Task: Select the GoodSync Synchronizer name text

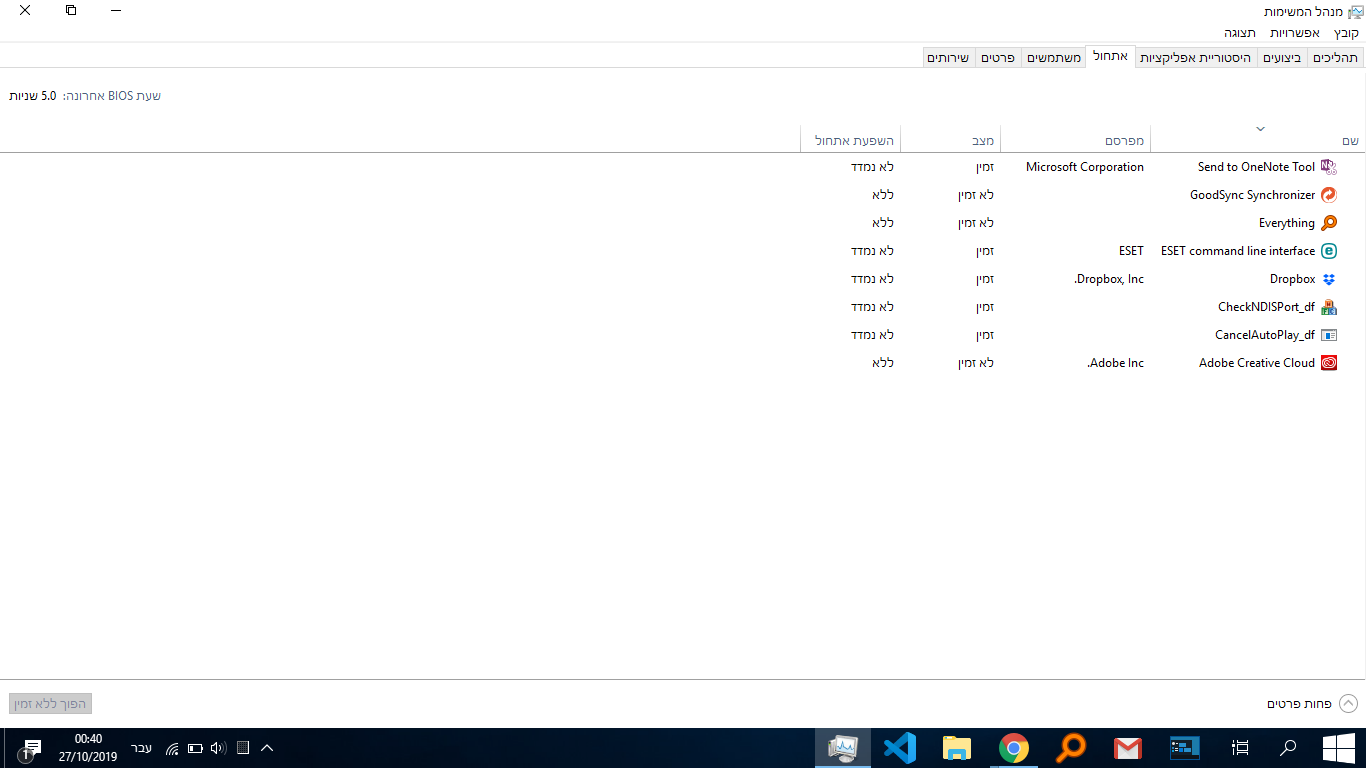Action: point(1252,195)
